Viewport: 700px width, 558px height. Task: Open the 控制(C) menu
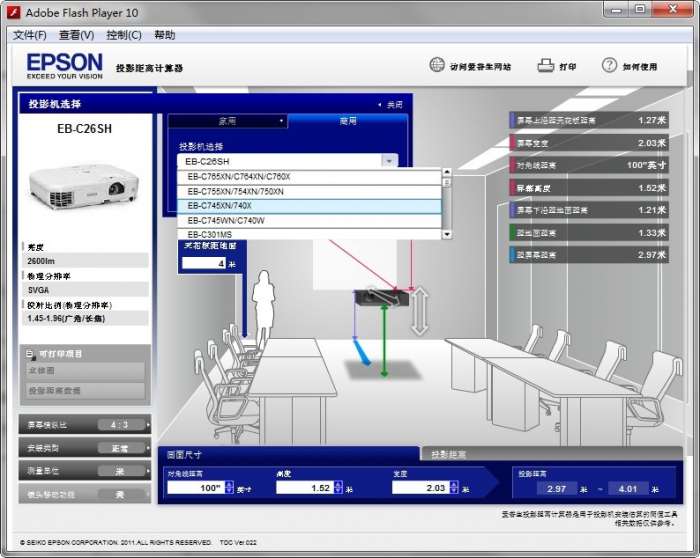tap(124, 35)
